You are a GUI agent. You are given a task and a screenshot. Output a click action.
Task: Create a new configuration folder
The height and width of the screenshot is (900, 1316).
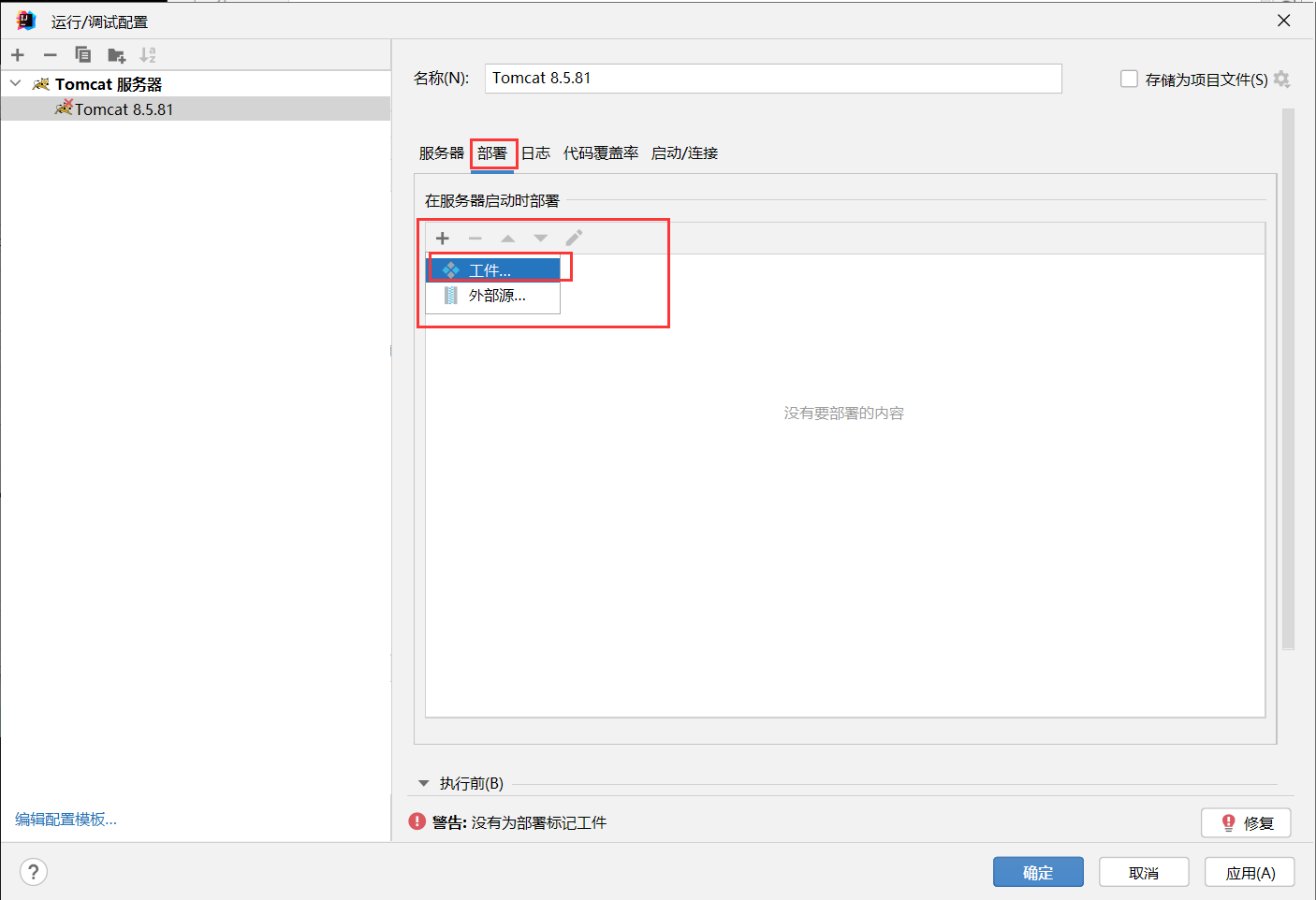pos(116,55)
